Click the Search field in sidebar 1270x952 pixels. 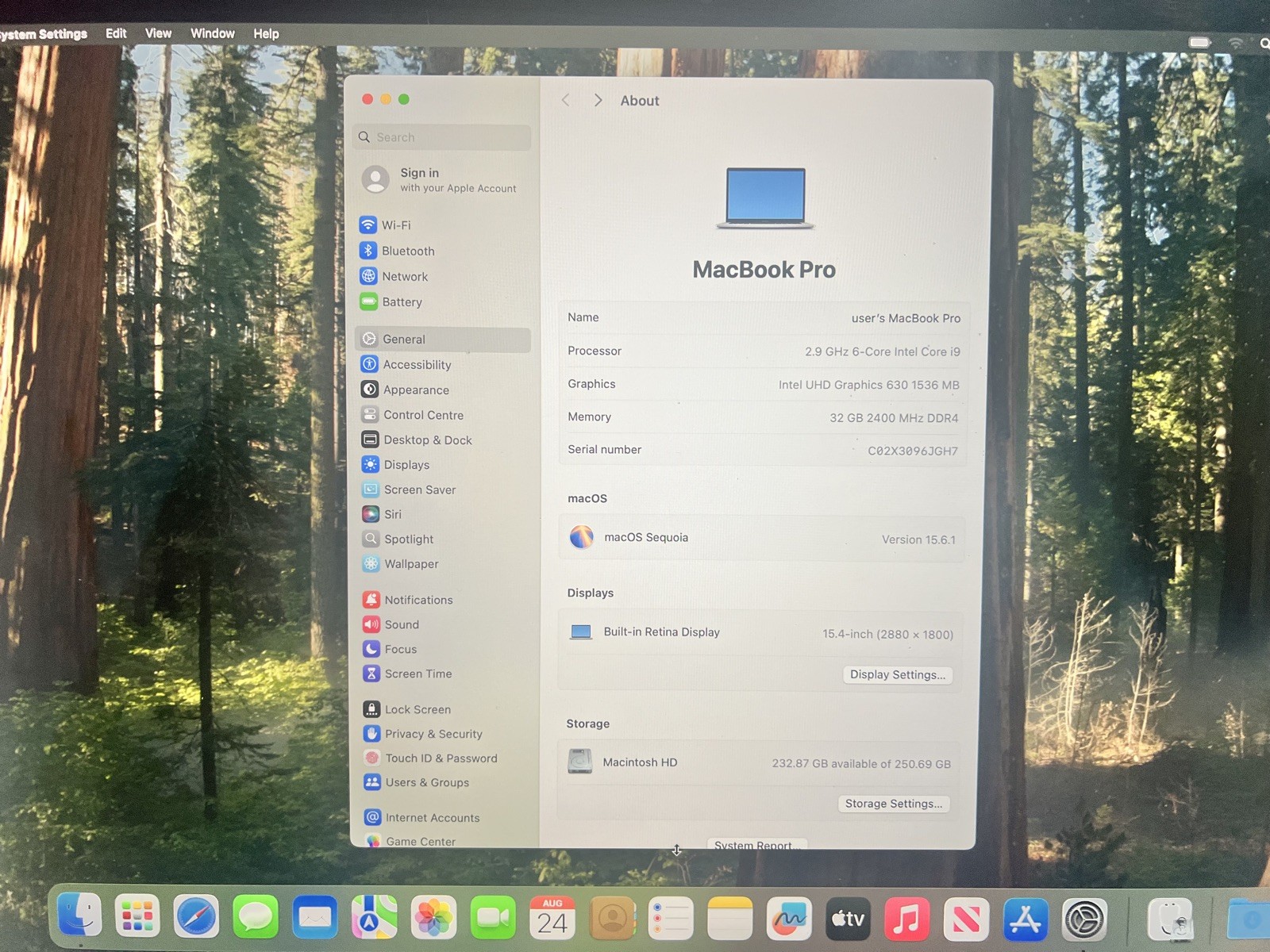442,137
